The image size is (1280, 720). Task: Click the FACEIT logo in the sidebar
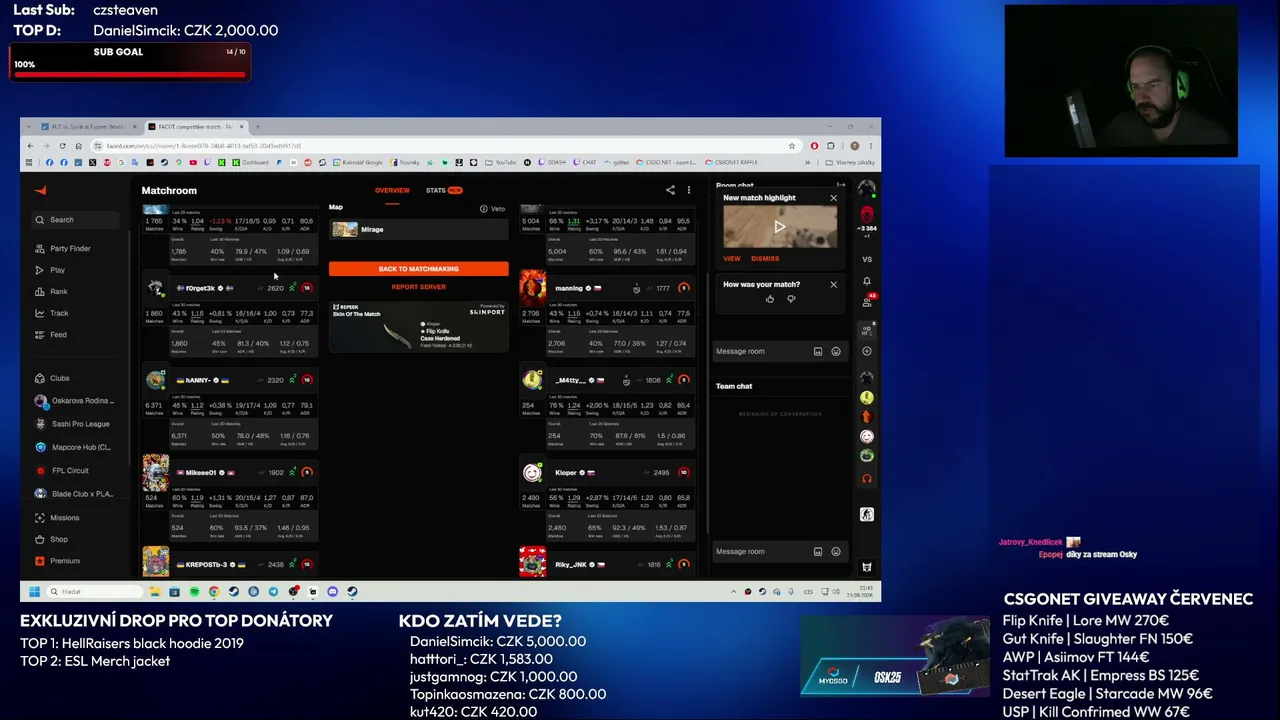(40, 190)
